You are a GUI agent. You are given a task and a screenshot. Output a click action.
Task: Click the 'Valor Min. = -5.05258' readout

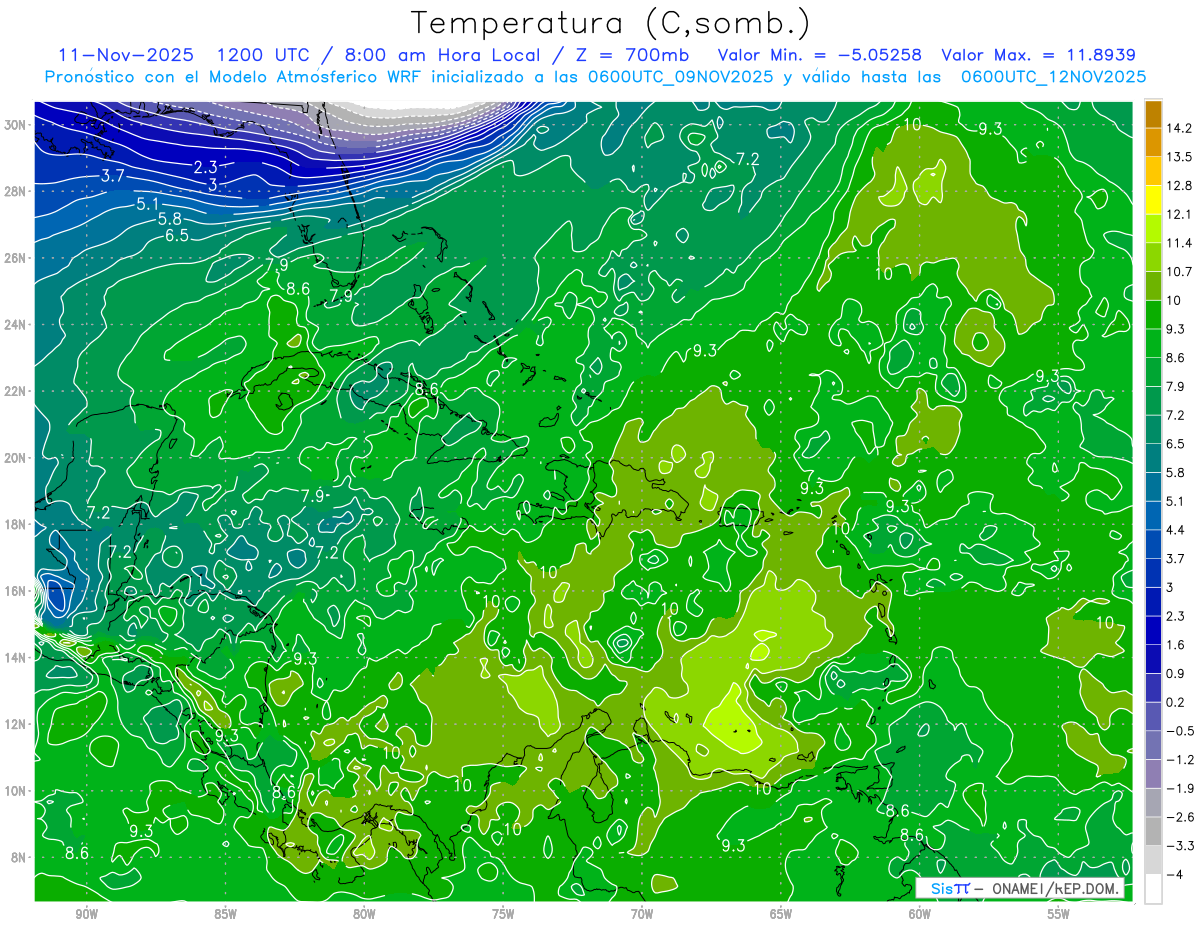point(820,54)
